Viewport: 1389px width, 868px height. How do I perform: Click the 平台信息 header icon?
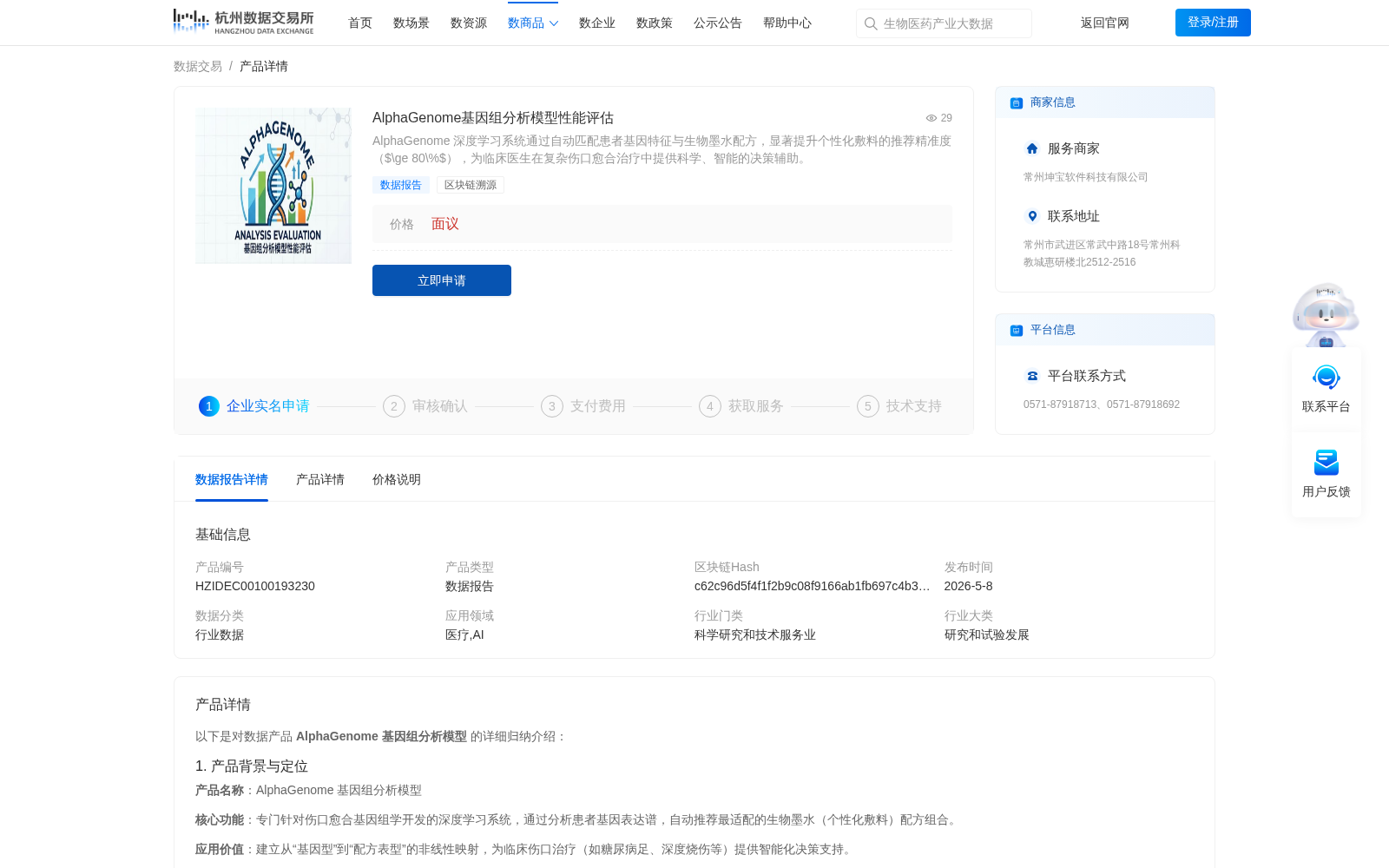pyautogui.click(x=1017, y=331)
